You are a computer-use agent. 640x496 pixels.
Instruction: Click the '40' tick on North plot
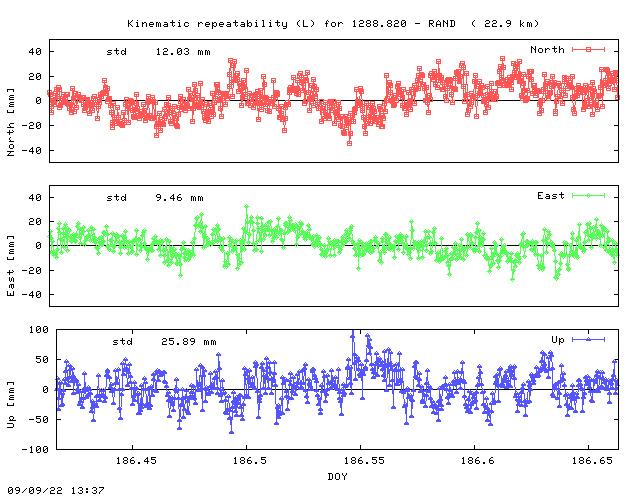click(x=35, y=52)
